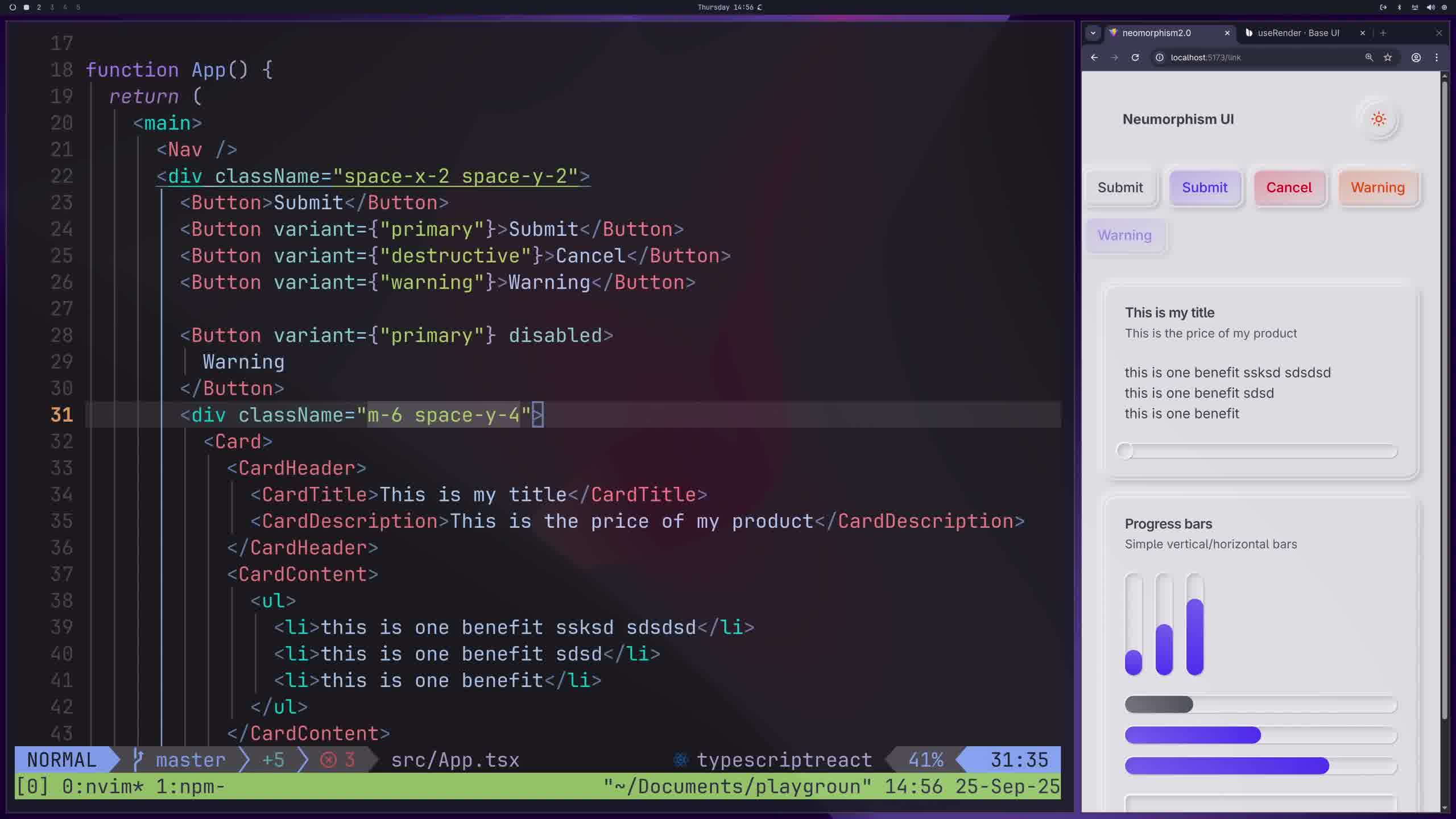1456x819 pixels.
Task: Open the zoom magnifier icon in address bar
Action: click(1369, 57)
